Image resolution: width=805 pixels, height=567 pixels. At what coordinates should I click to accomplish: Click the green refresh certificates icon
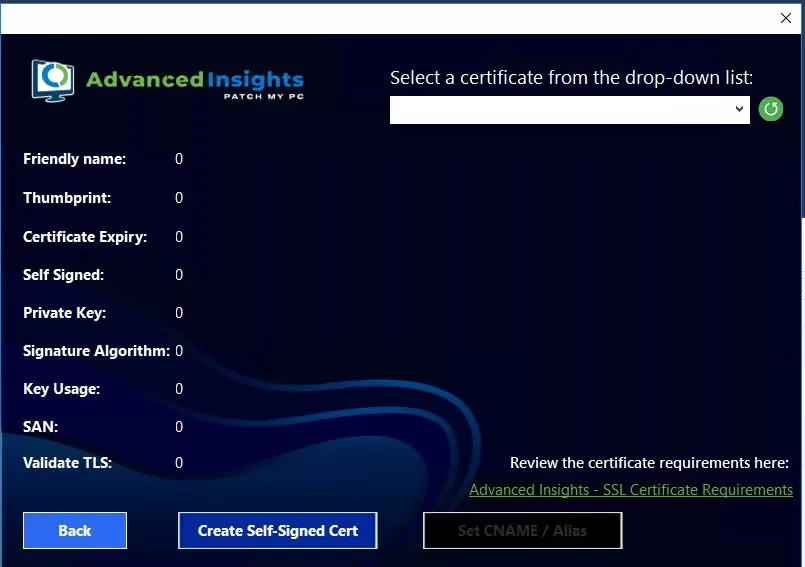(x=771, y=109)
